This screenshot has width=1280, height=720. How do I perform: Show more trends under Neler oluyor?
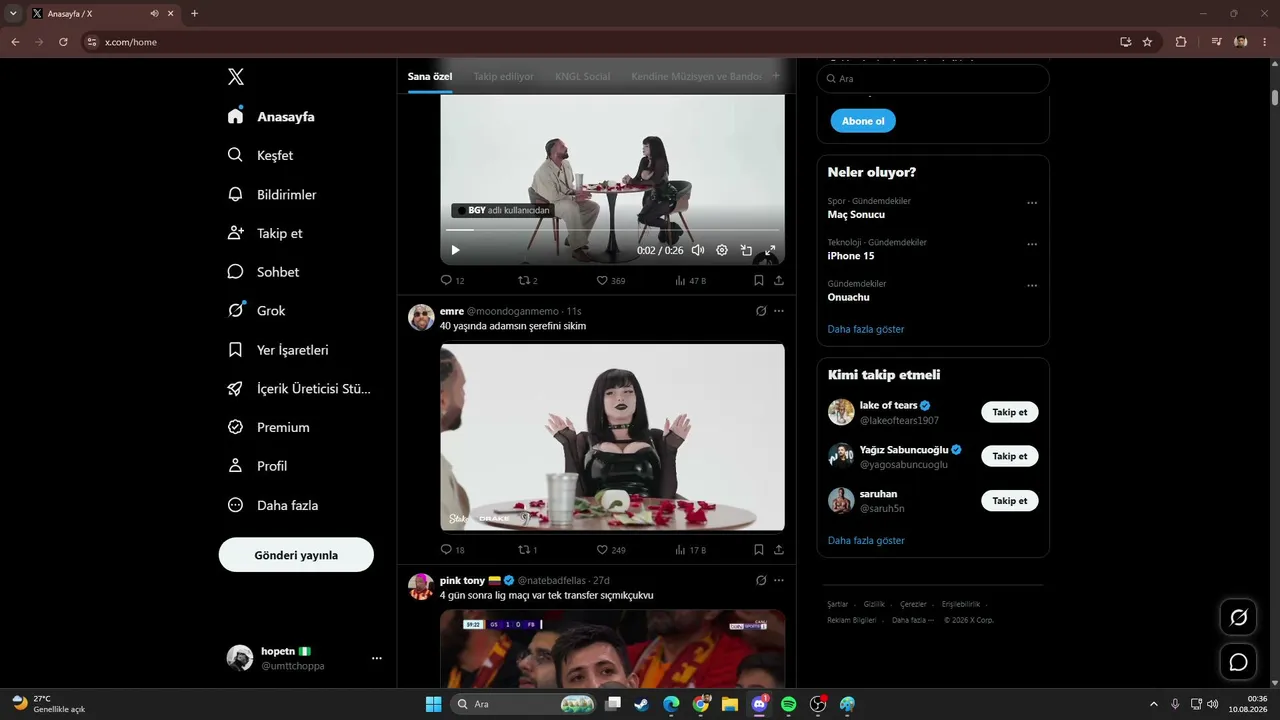(866, 329)
